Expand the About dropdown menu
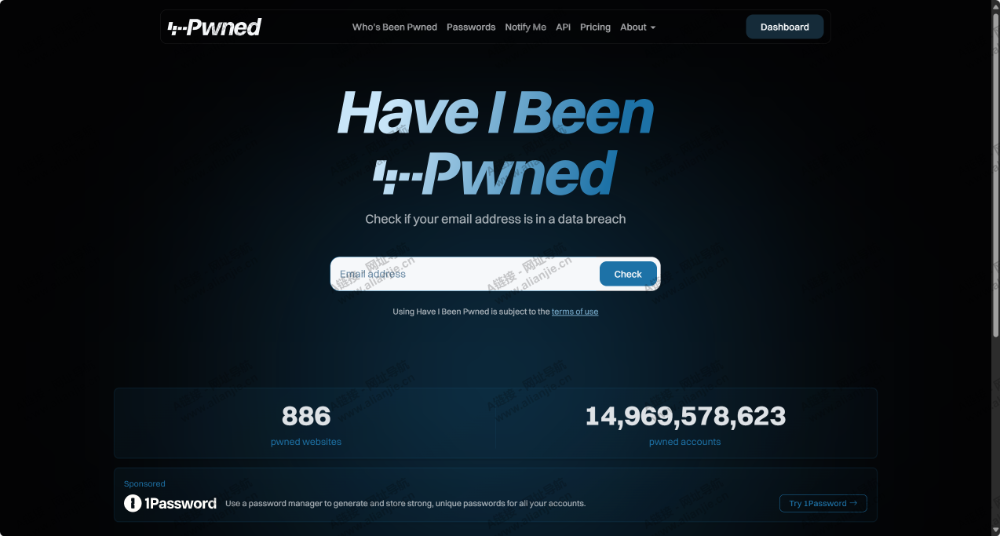Screen dimensions: 1000x536 637,27
